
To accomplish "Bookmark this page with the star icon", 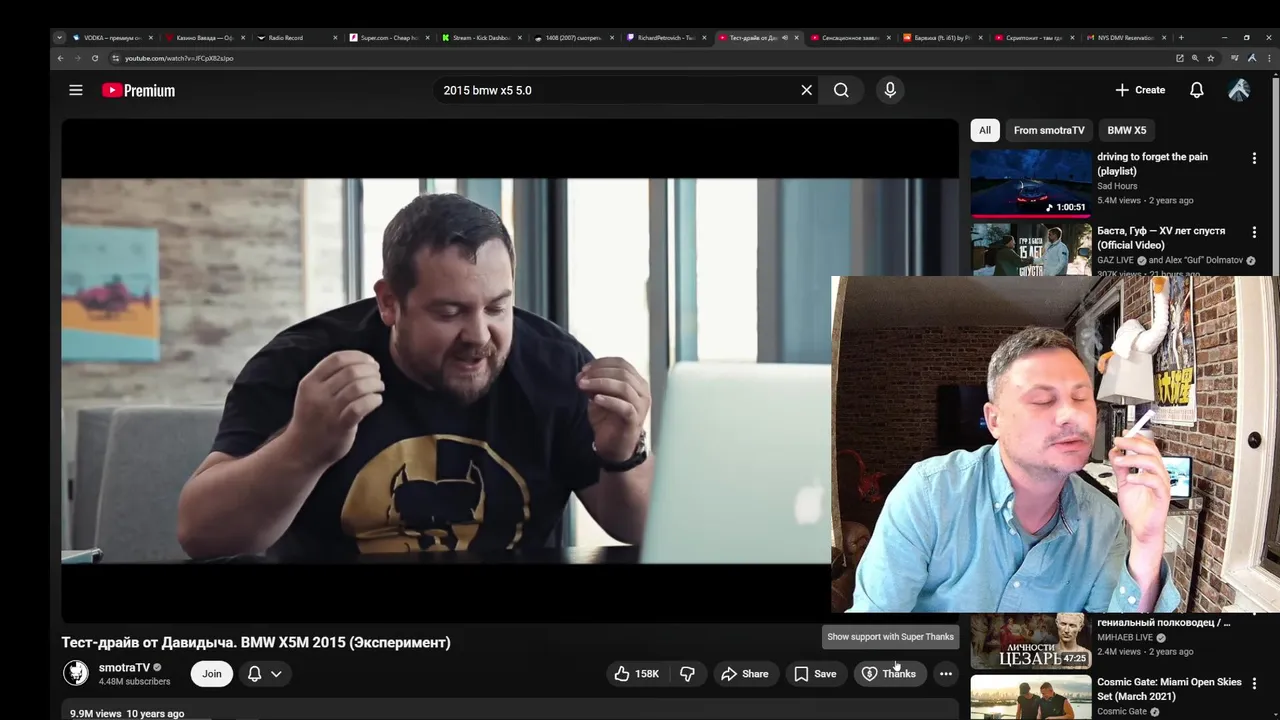I will point(1210,58).
